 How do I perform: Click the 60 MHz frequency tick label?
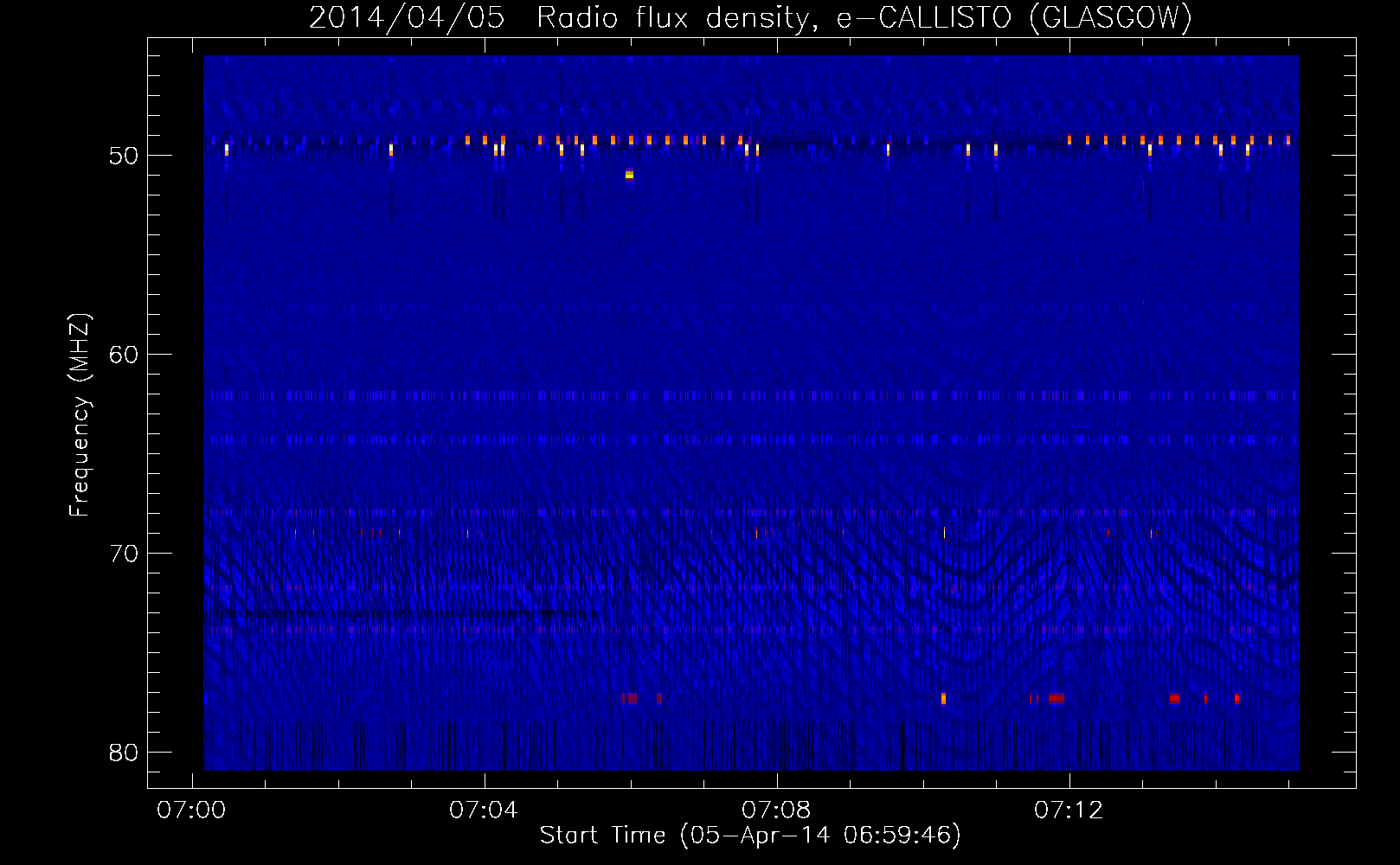click(124, 355)
